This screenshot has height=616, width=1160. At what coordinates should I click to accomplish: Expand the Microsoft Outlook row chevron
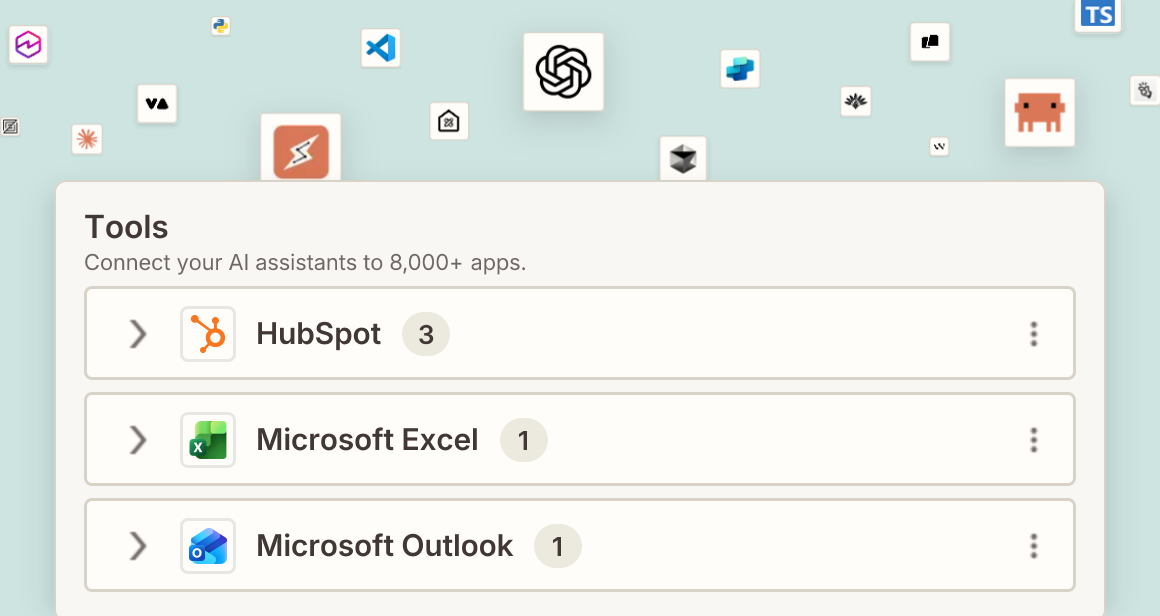point(138,546)
